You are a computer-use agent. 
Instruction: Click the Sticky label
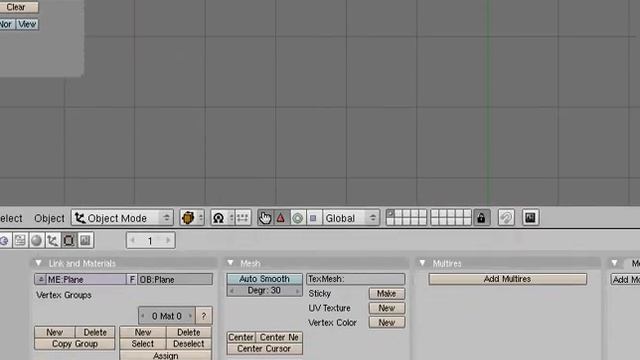320,293
